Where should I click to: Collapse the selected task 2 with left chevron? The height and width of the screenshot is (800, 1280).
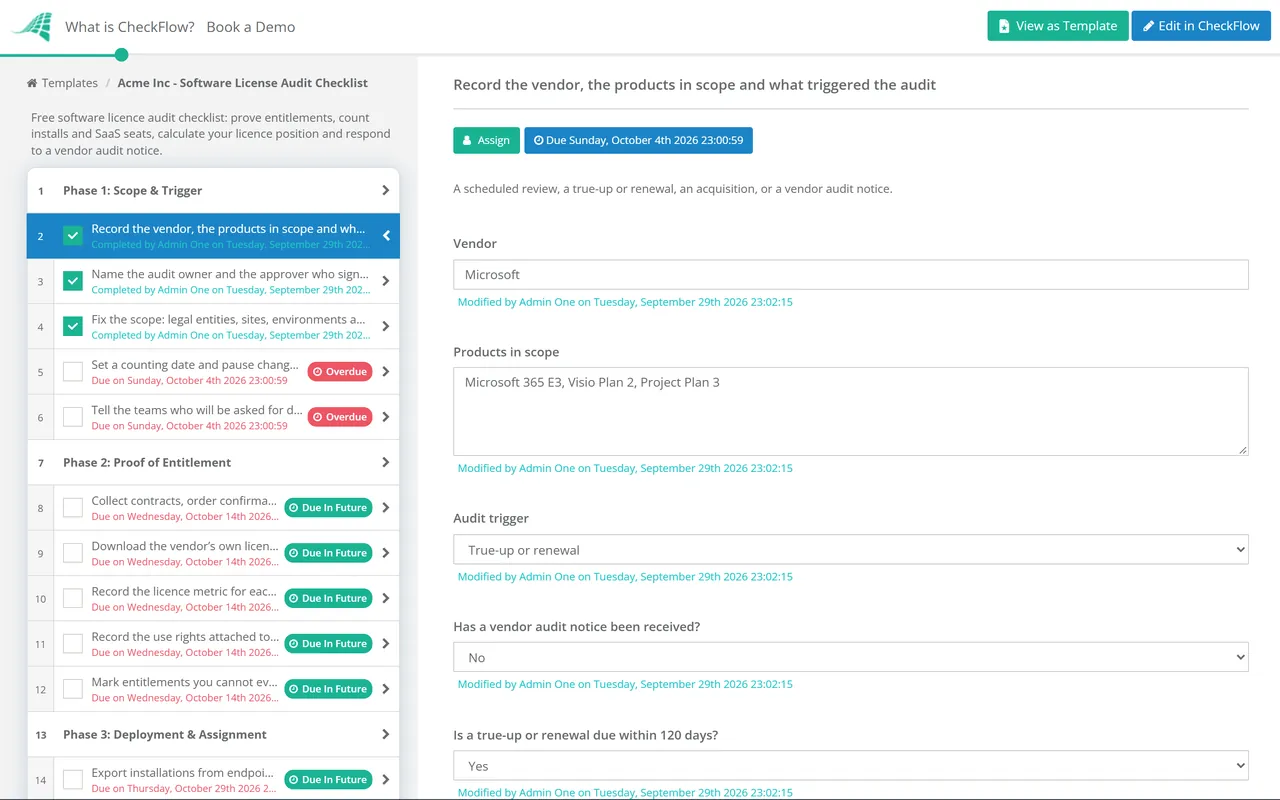pos(386,236)
